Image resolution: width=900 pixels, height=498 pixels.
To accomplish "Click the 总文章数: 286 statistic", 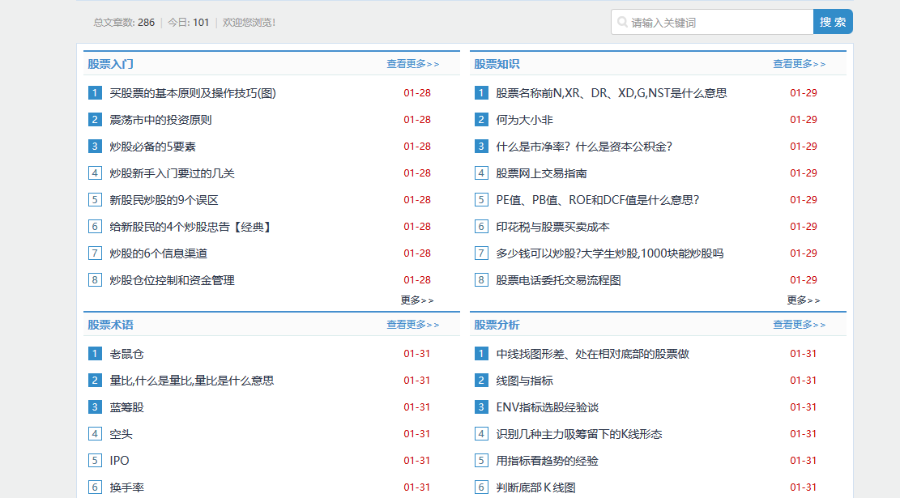I will [x=124, y=23].
